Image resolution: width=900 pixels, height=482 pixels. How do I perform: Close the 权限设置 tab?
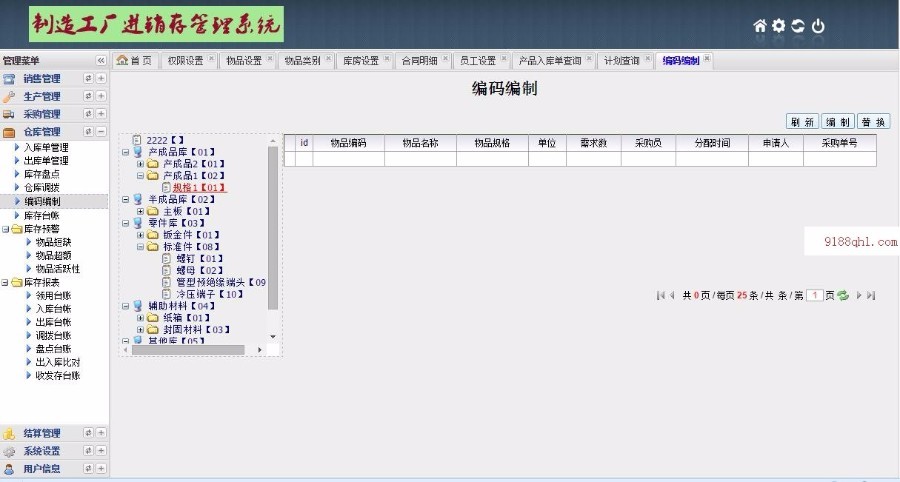coord(211,58)
